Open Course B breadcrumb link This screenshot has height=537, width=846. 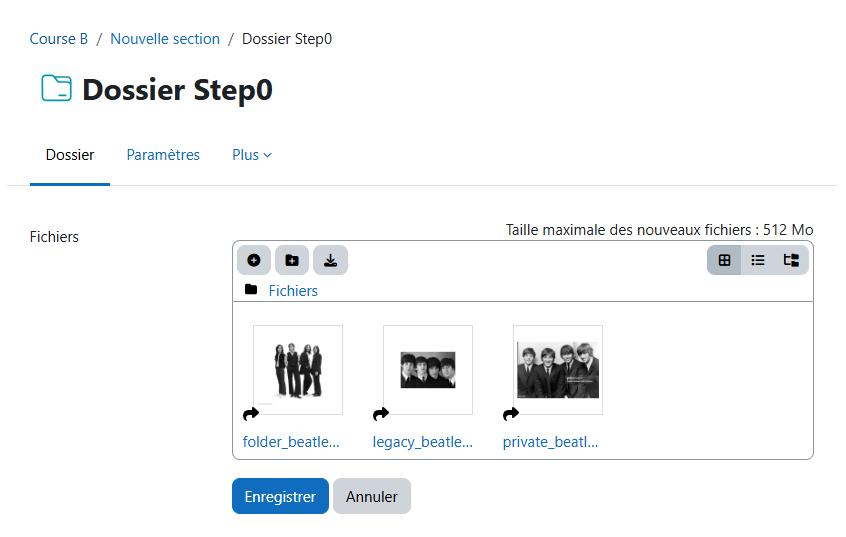[x=59, y=39]
